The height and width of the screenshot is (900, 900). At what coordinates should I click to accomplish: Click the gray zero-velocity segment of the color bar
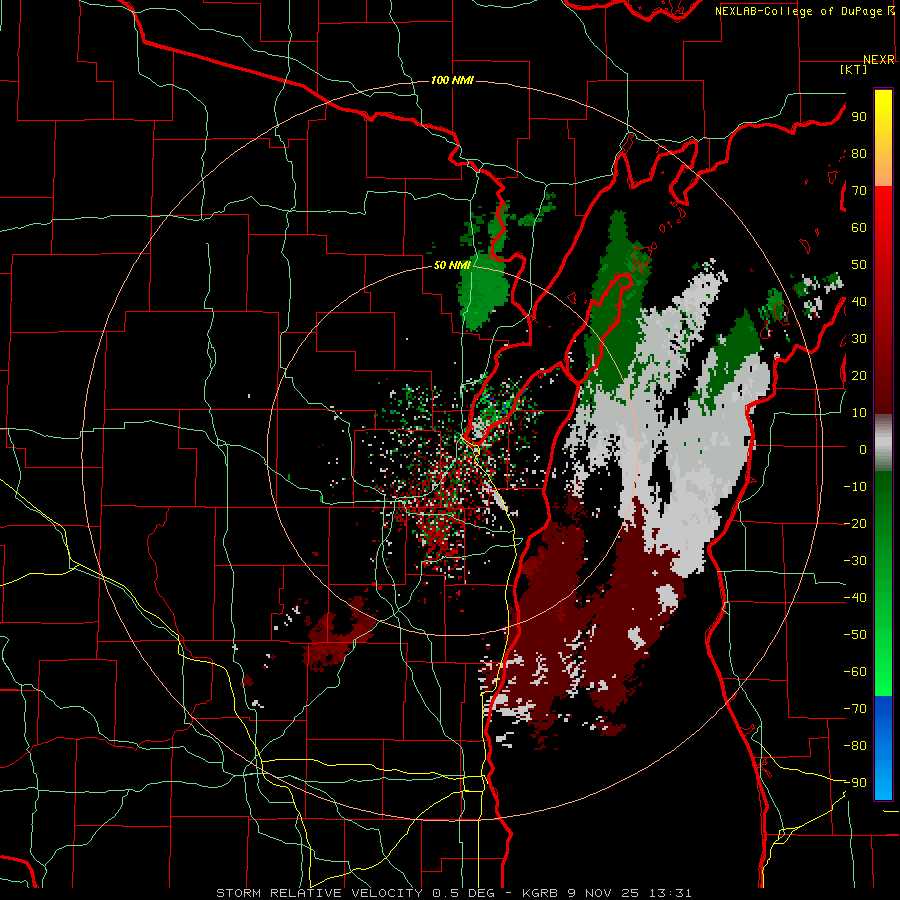883,443
